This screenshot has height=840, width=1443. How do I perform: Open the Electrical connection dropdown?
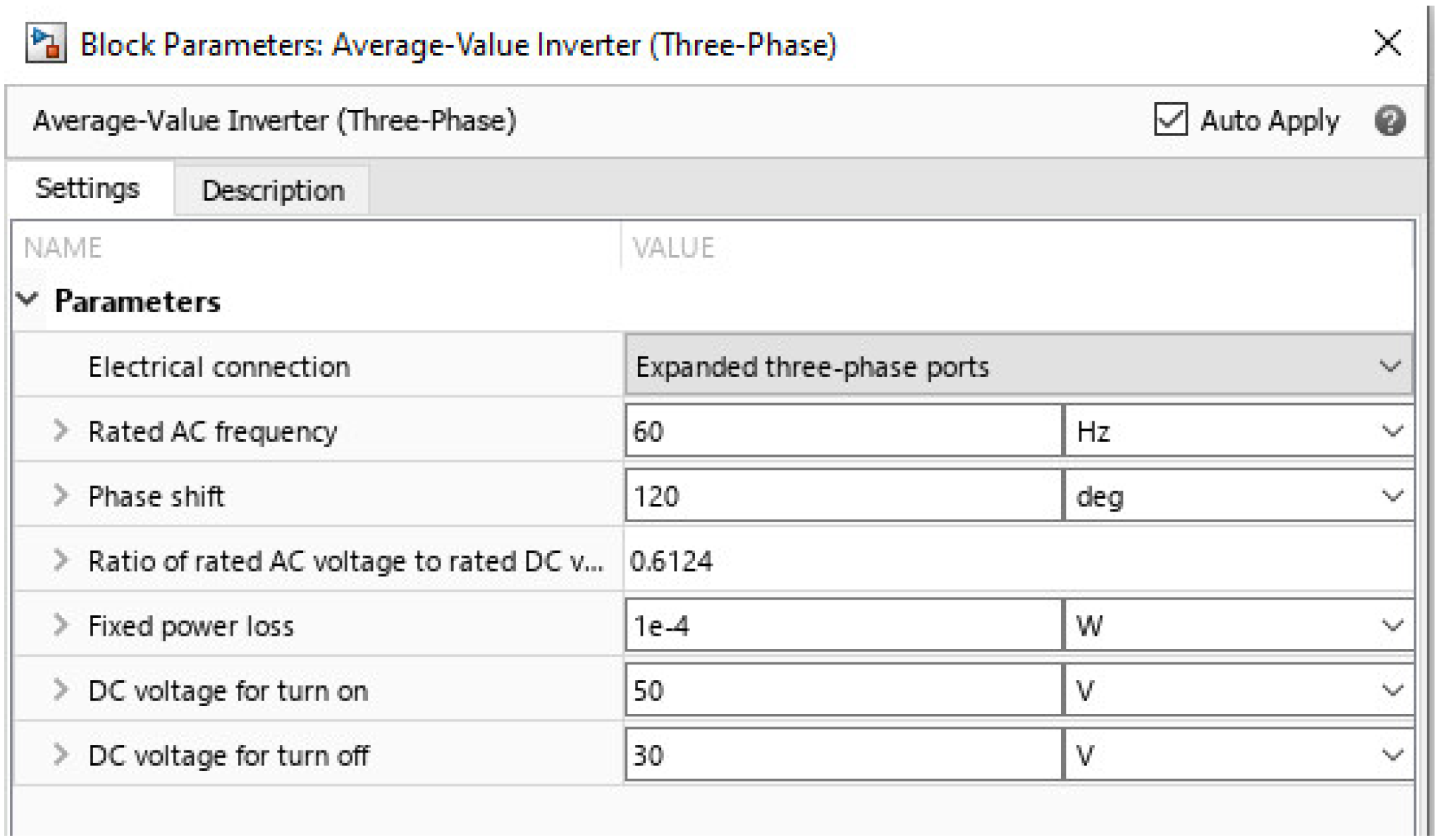click(1019, 365)
